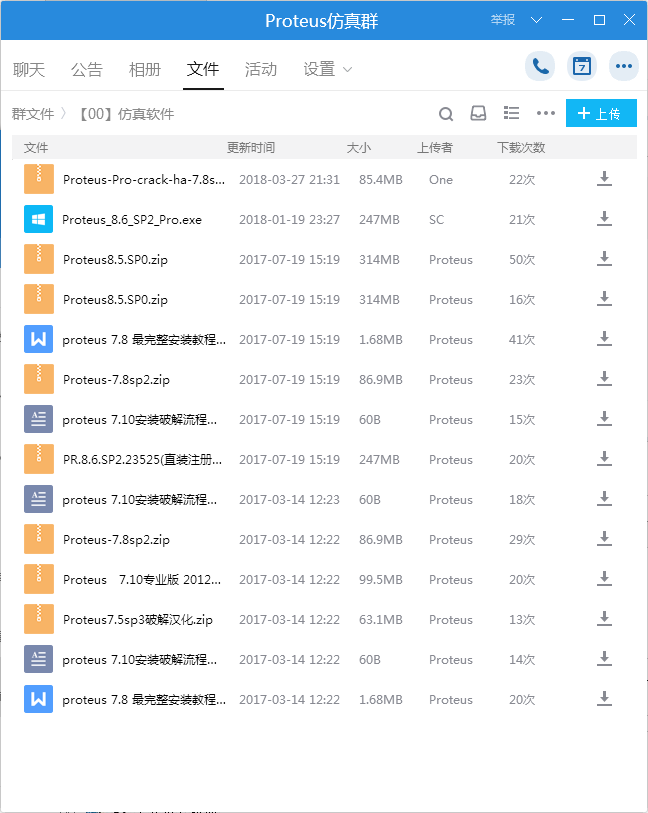Download PR.8.6.SP2.23525 archive

point(604,459)
